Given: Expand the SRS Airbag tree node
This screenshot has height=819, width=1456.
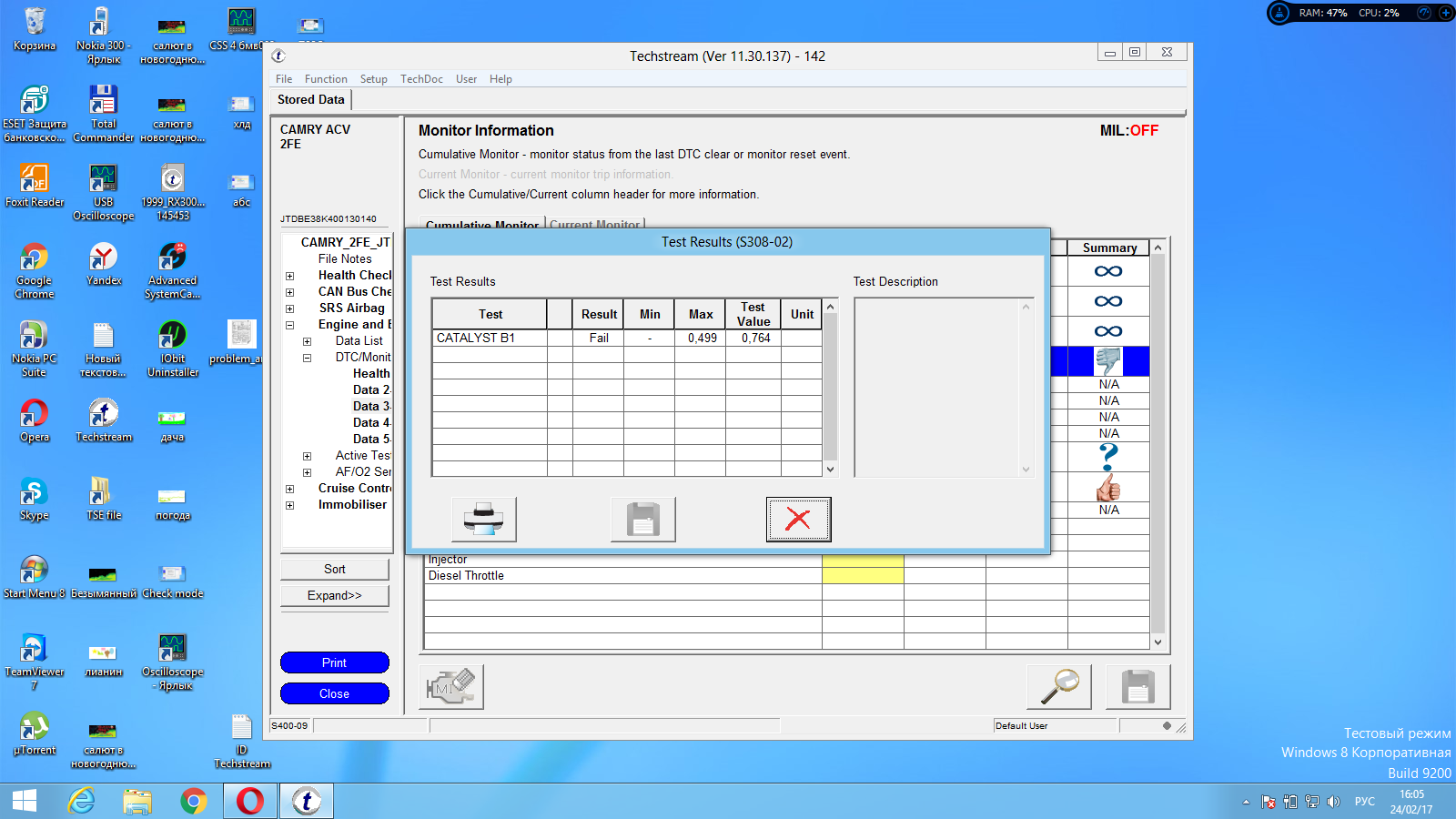Looking at the screenshot, I should (x=290, y=308).
